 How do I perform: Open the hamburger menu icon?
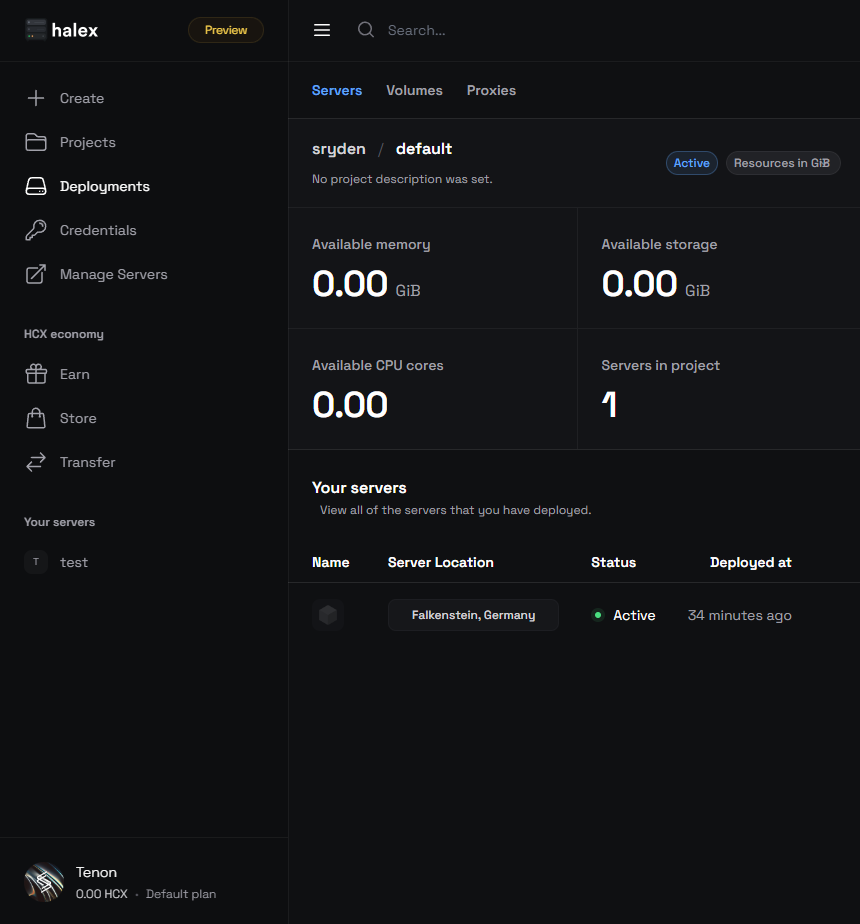(322, 30)
